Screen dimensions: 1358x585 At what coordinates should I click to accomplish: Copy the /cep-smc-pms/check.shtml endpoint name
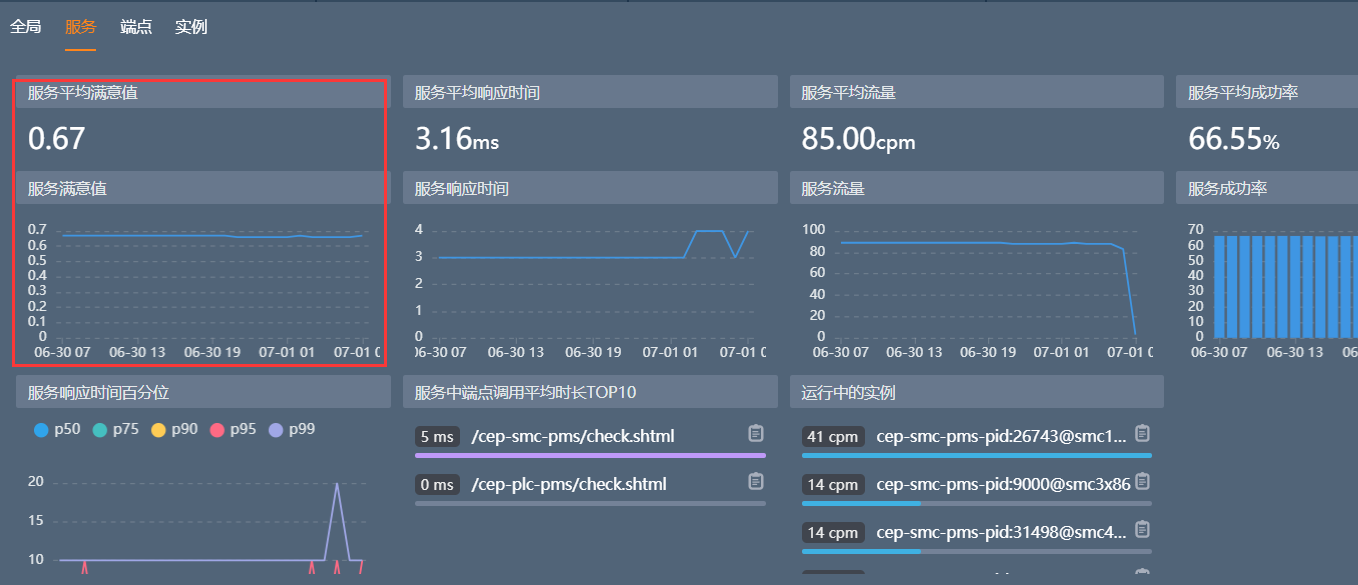(756, 433)
